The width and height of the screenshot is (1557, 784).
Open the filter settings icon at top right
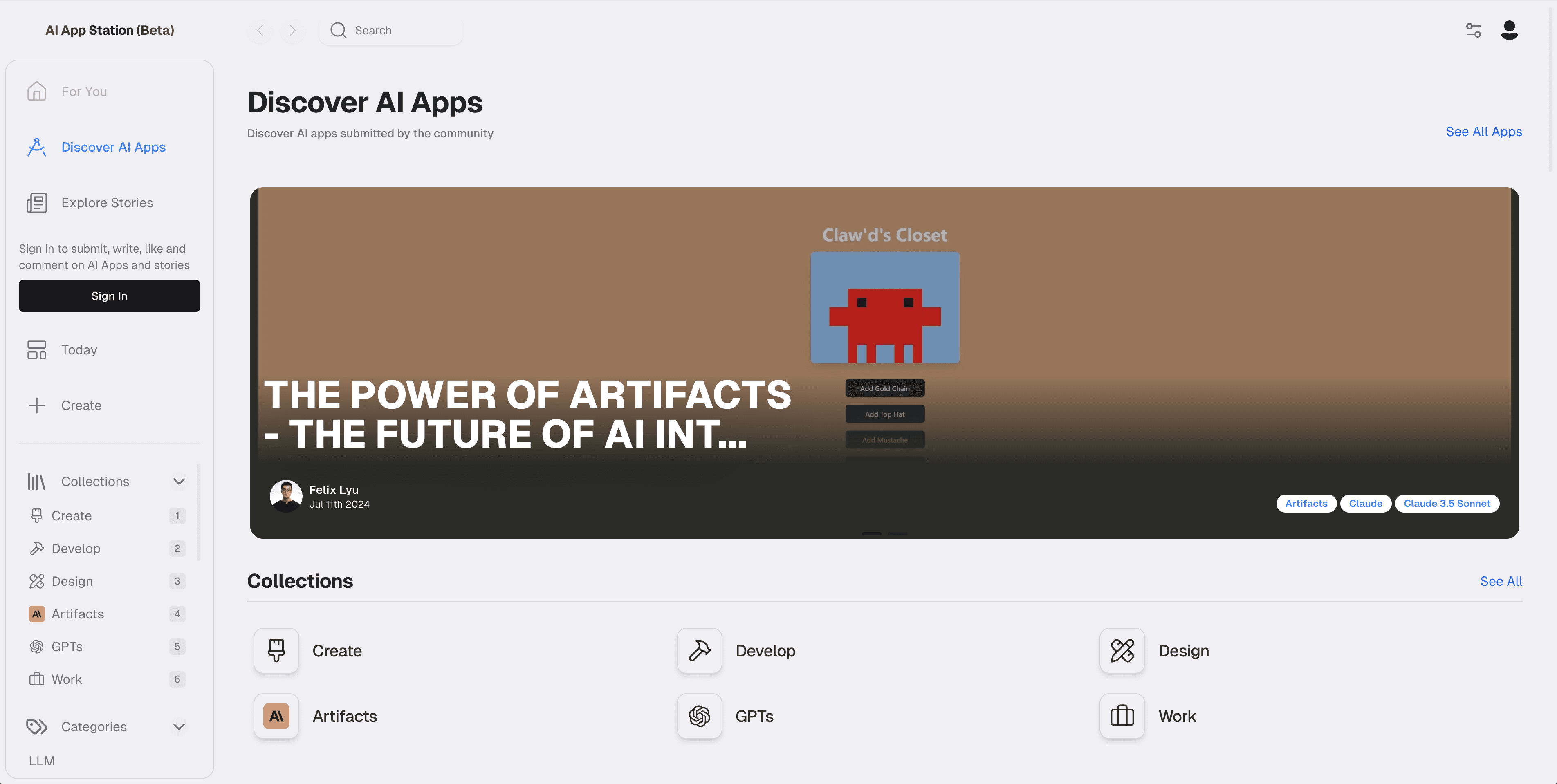point(1473,30)
